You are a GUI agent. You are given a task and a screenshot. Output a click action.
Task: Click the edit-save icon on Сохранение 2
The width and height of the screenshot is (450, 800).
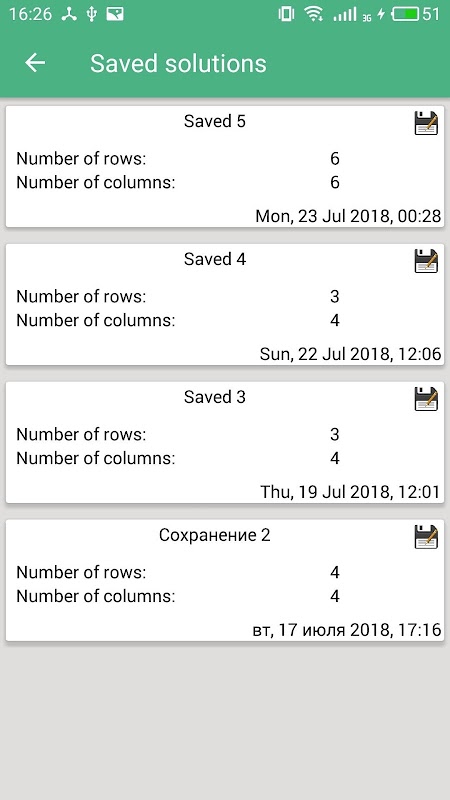point(426,537)
